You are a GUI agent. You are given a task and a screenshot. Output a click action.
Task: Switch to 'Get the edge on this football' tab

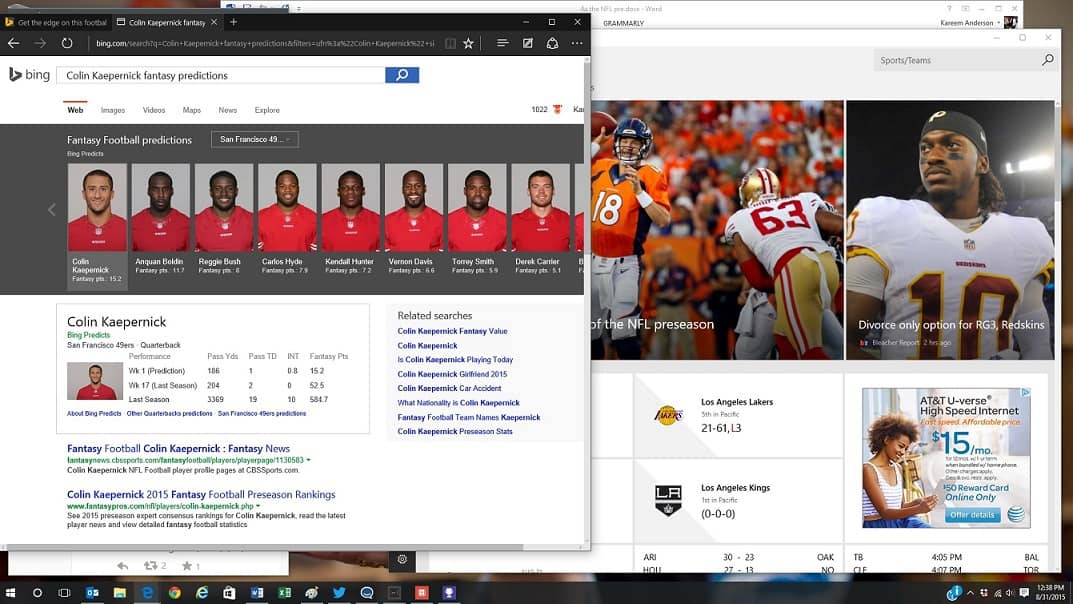pyautogui.click(x=55, y=22)
